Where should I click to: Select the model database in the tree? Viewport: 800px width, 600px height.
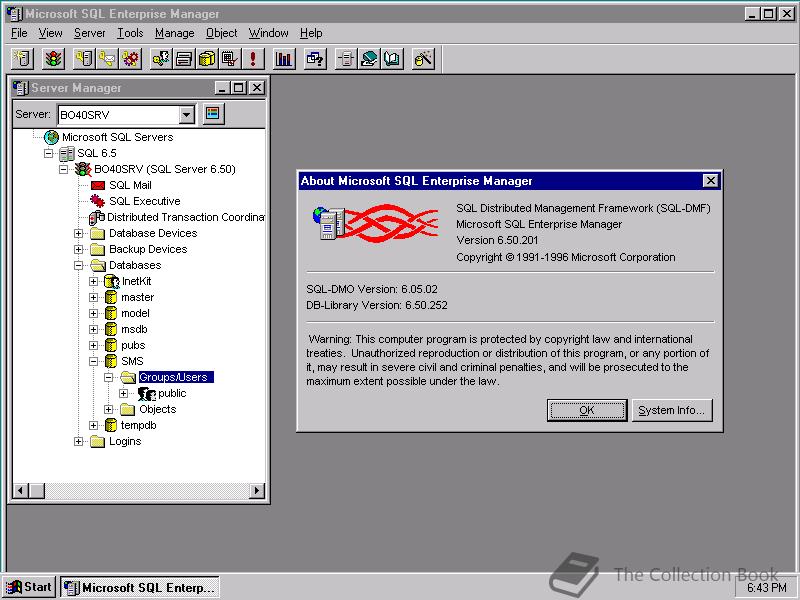tap(135, 313)
